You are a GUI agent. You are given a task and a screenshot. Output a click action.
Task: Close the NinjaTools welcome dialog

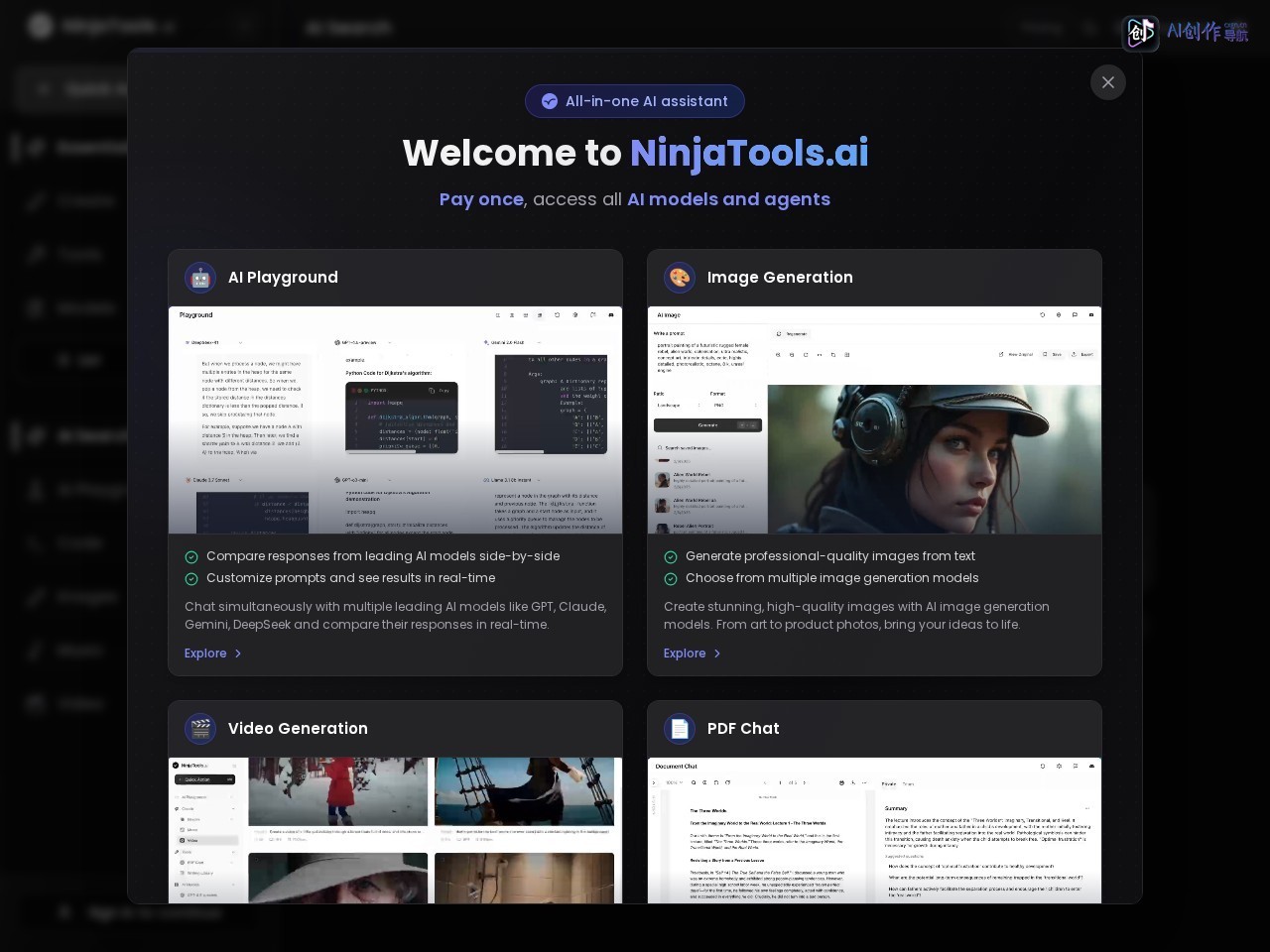click(x=1108, y=82)
